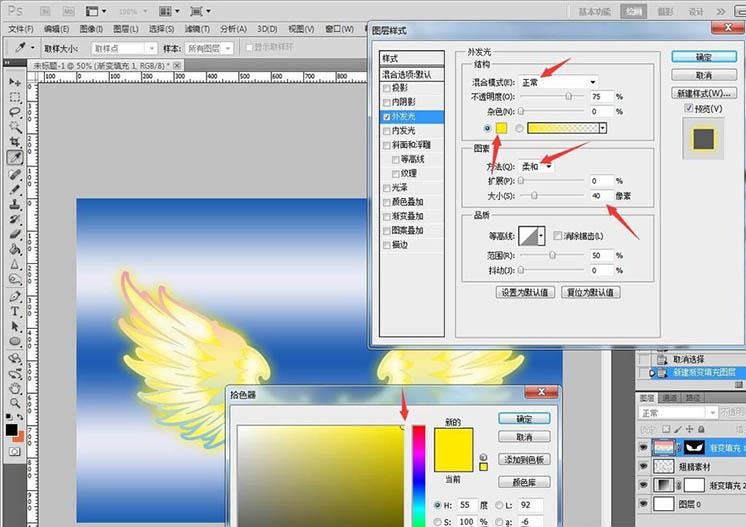Select the Clone Stamp tool
The image size is (746, 527).
click(15, 205)
